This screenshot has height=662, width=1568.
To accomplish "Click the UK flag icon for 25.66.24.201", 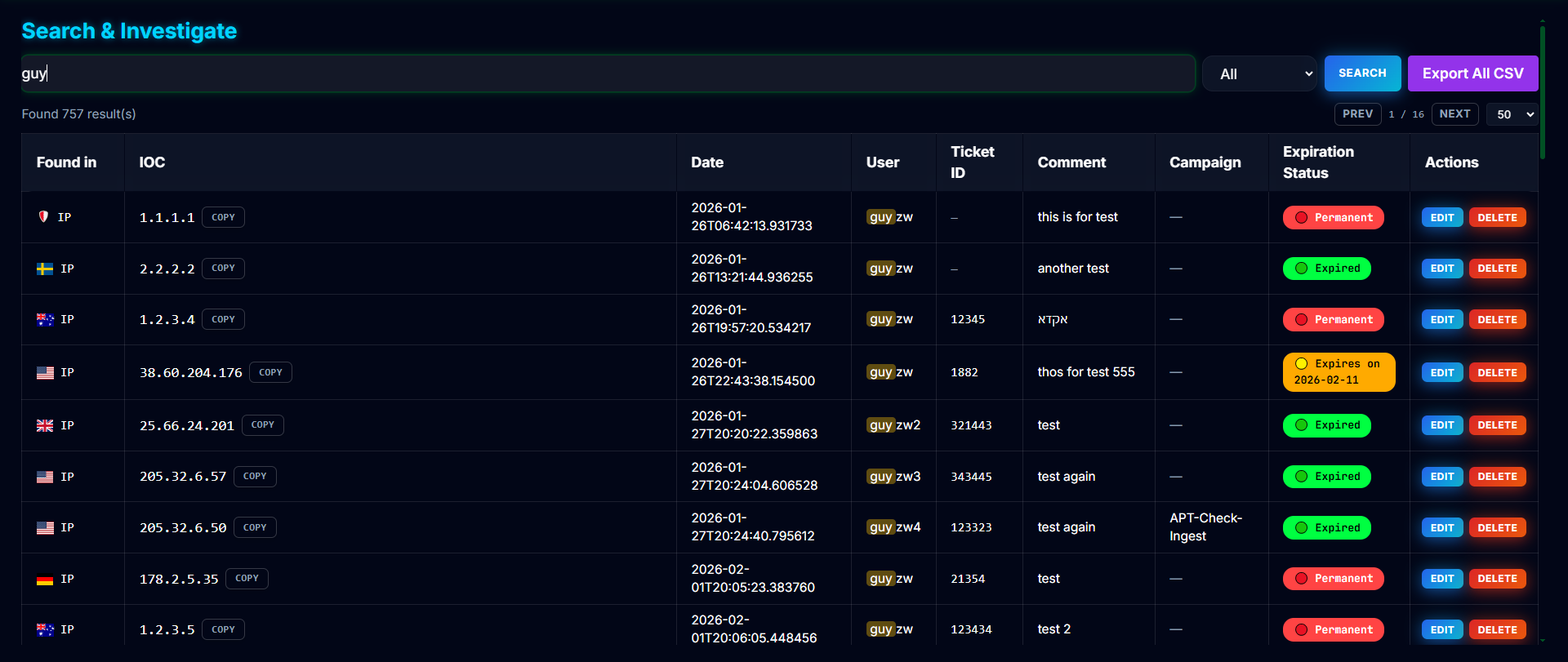I will pyautogui.click(x=45, y=425).
